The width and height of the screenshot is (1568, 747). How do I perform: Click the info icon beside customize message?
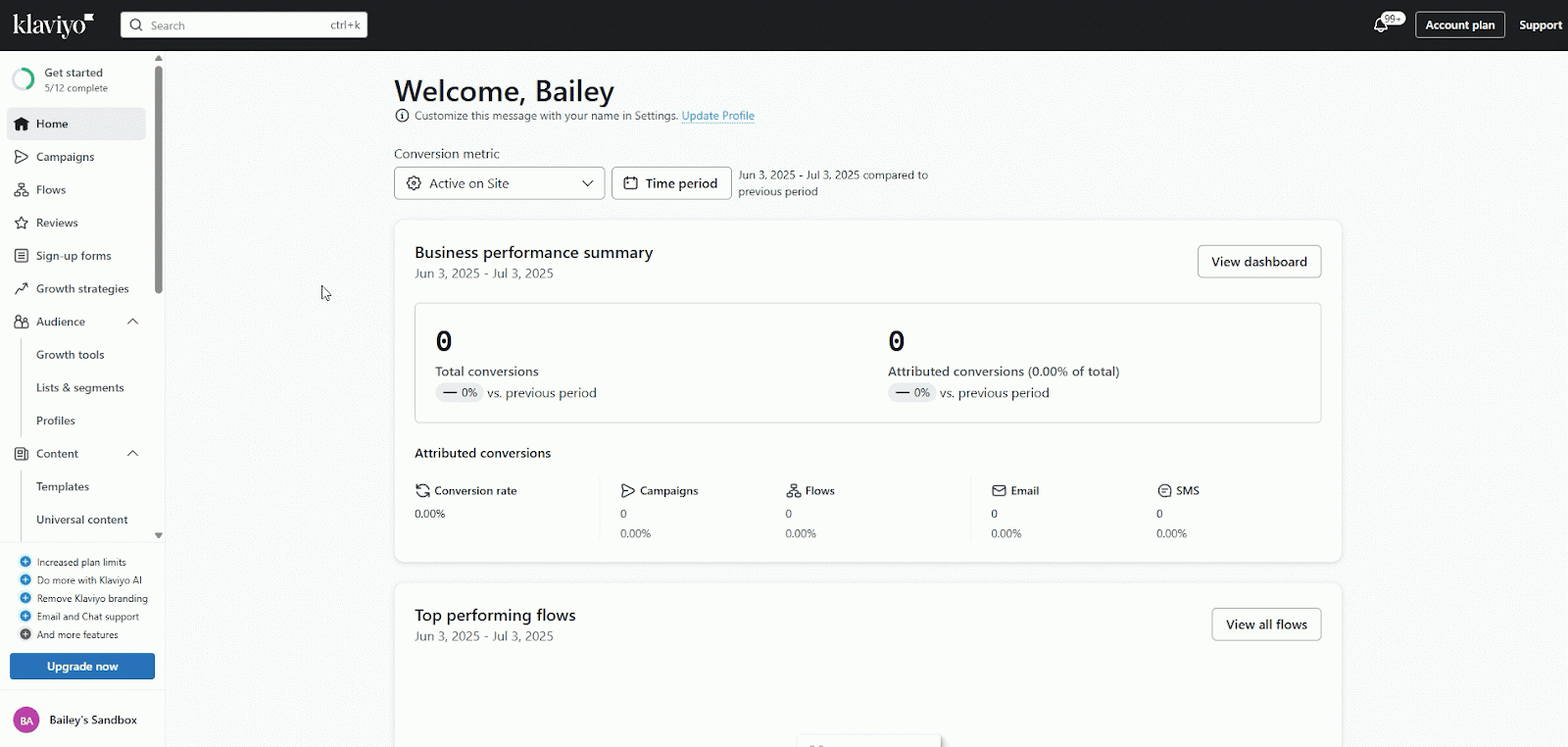tap(402, 116)
